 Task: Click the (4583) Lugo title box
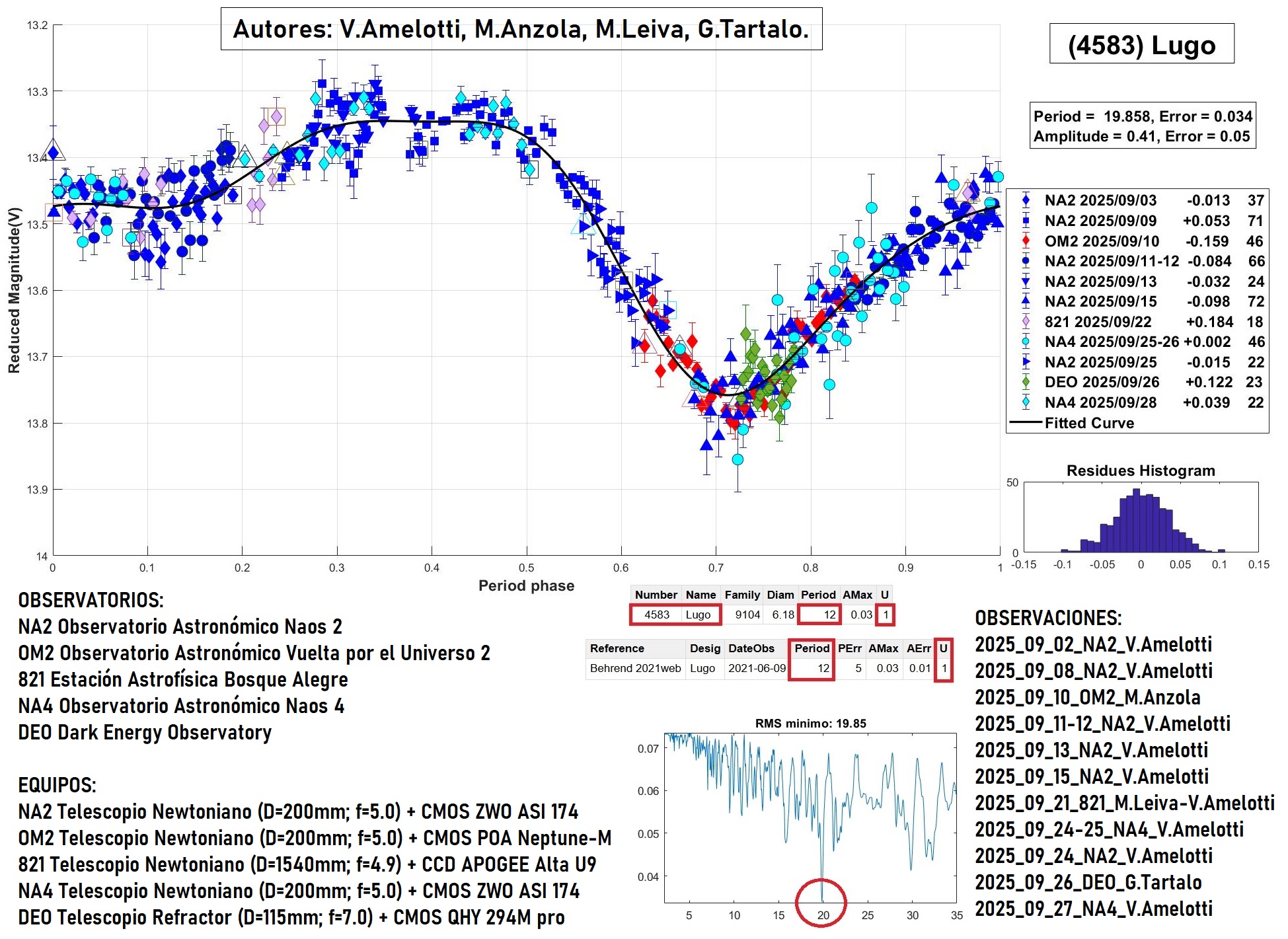click(x=1141, y=44)
